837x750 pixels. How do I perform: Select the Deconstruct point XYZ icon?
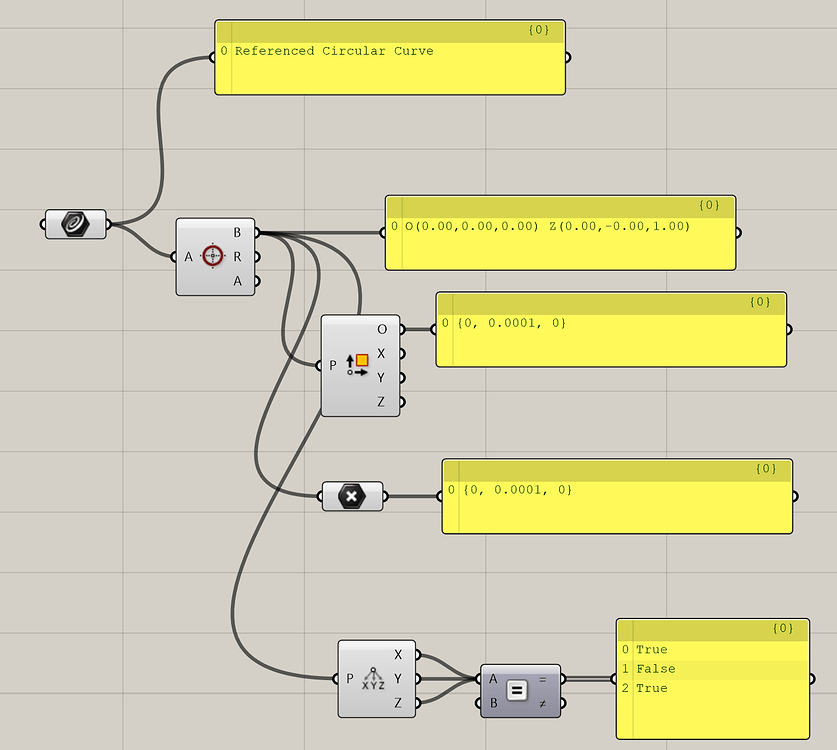point(373,679)
